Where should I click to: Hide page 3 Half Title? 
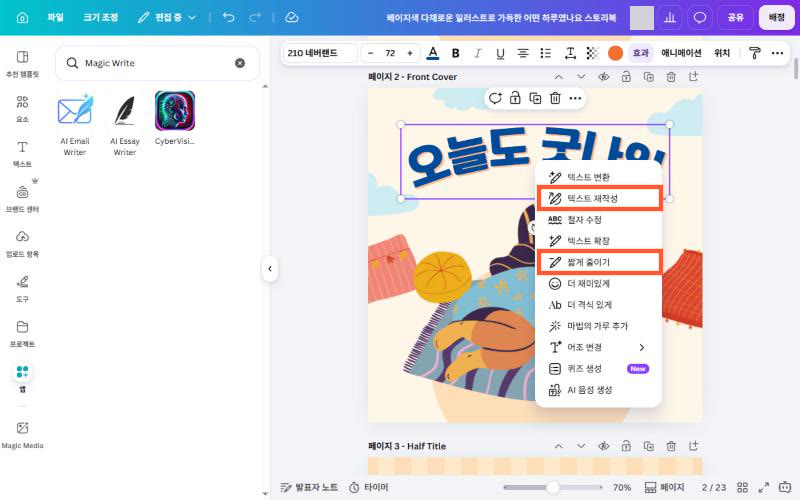pos(604,446)
